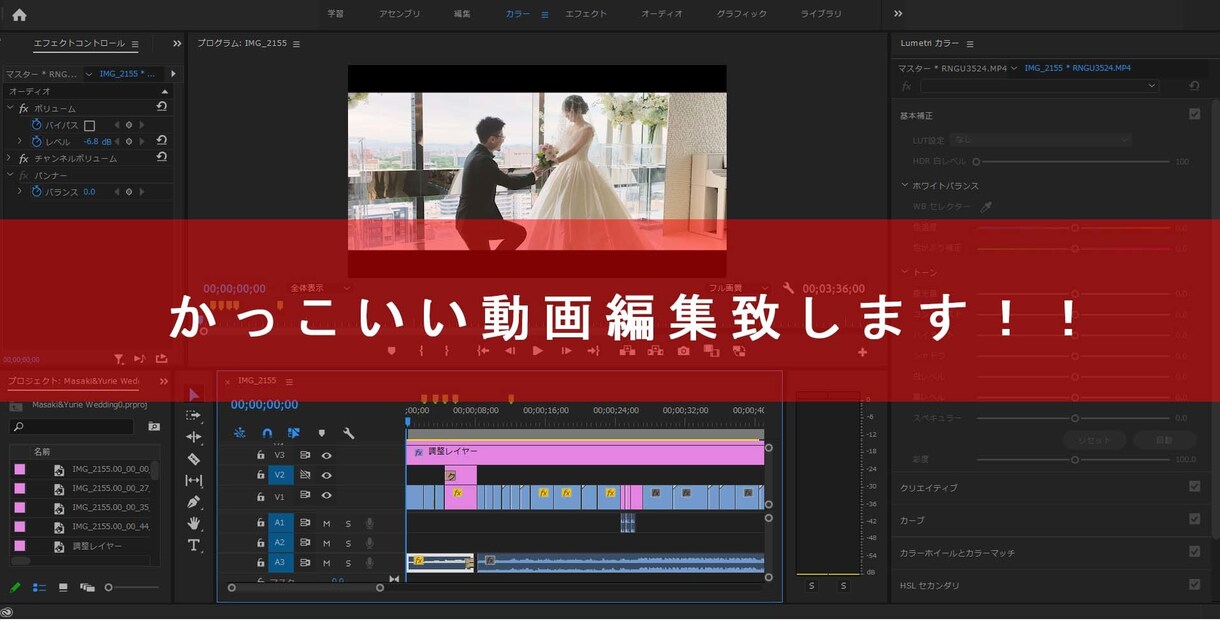Click the WB selector eyedropper
This screenshot has height=621, width=1220.
(x=986, y=207)
